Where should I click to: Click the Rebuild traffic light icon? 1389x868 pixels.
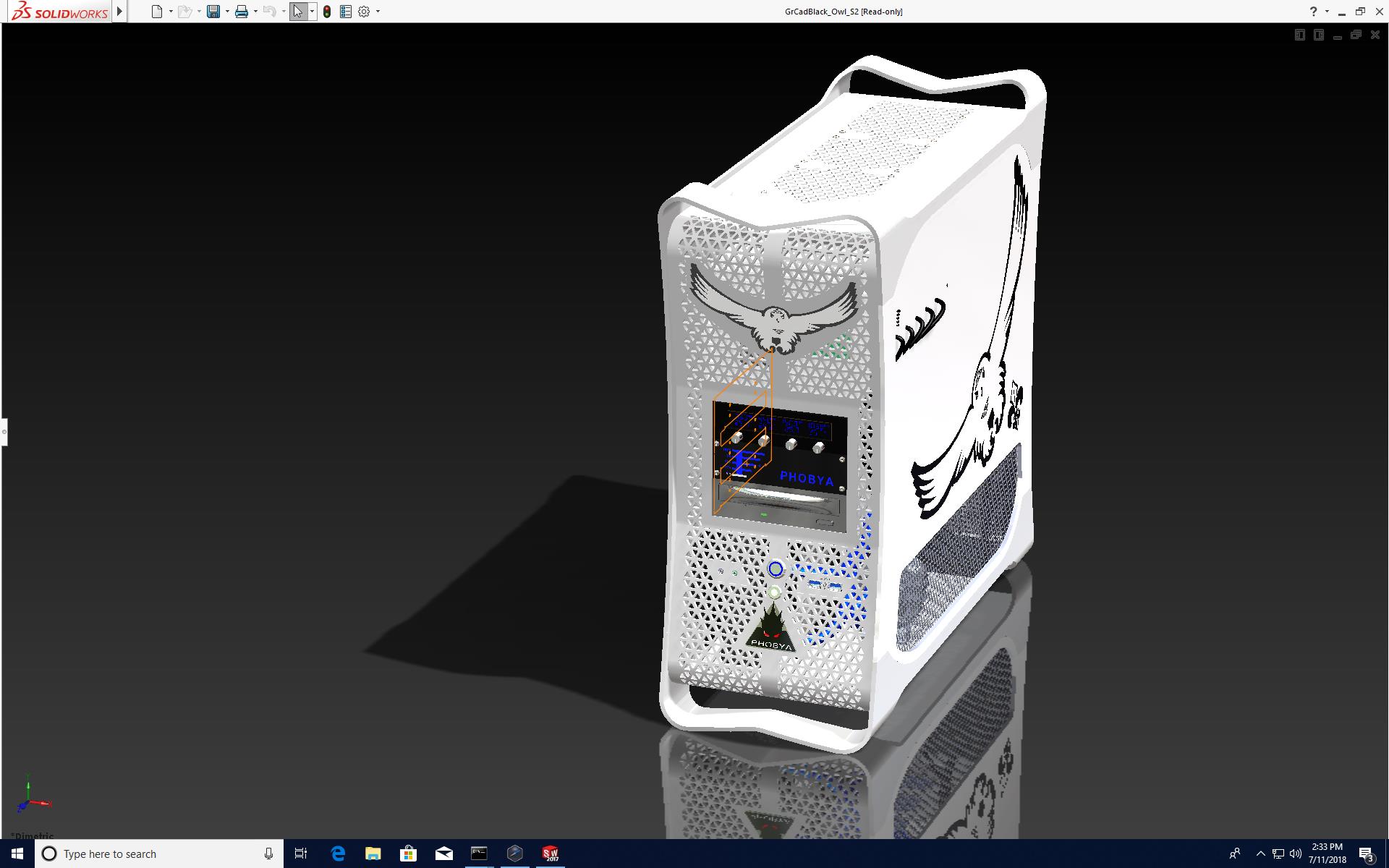(327, 12)
